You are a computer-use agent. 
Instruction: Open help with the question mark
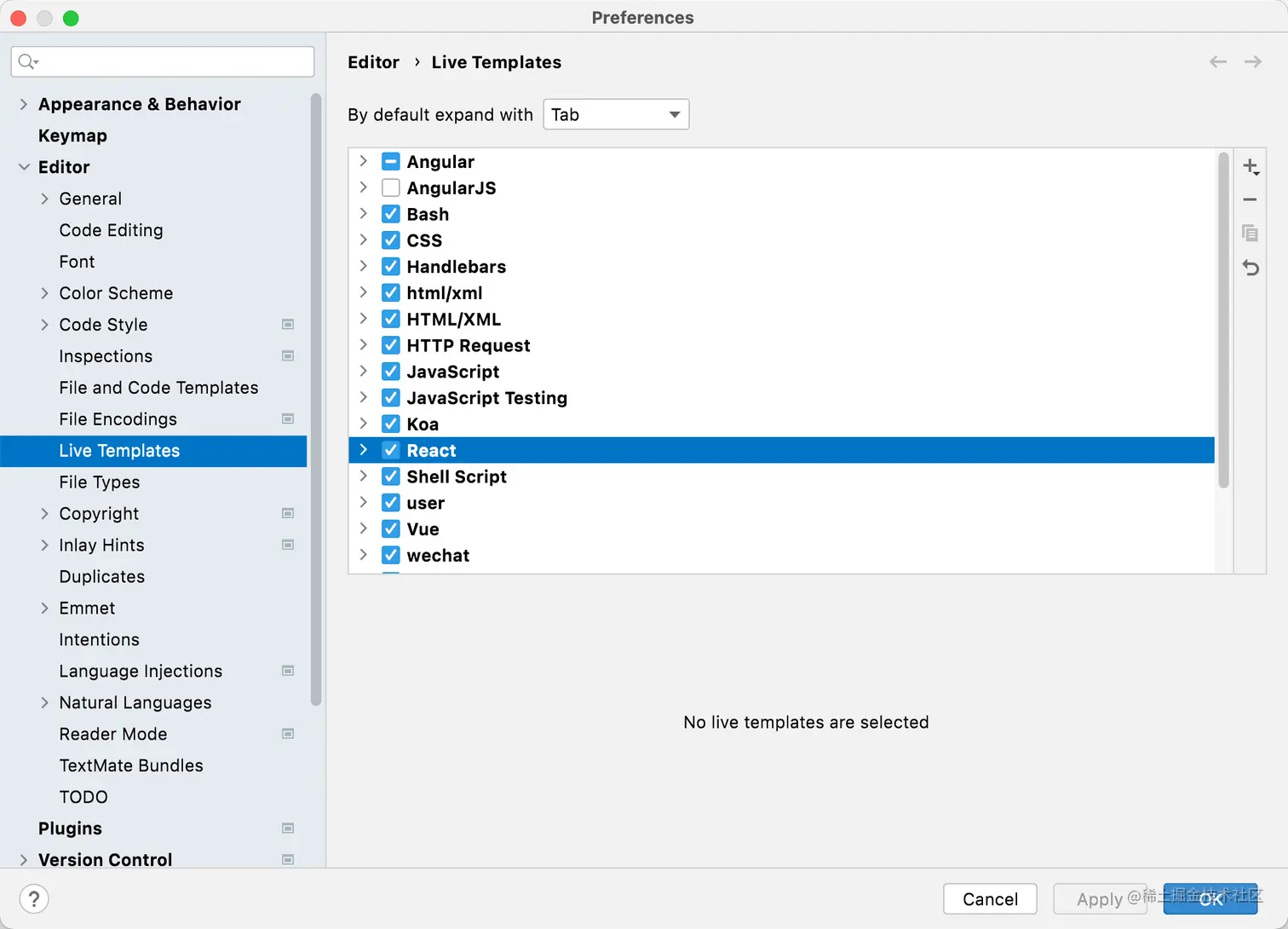tap(34, 898)
